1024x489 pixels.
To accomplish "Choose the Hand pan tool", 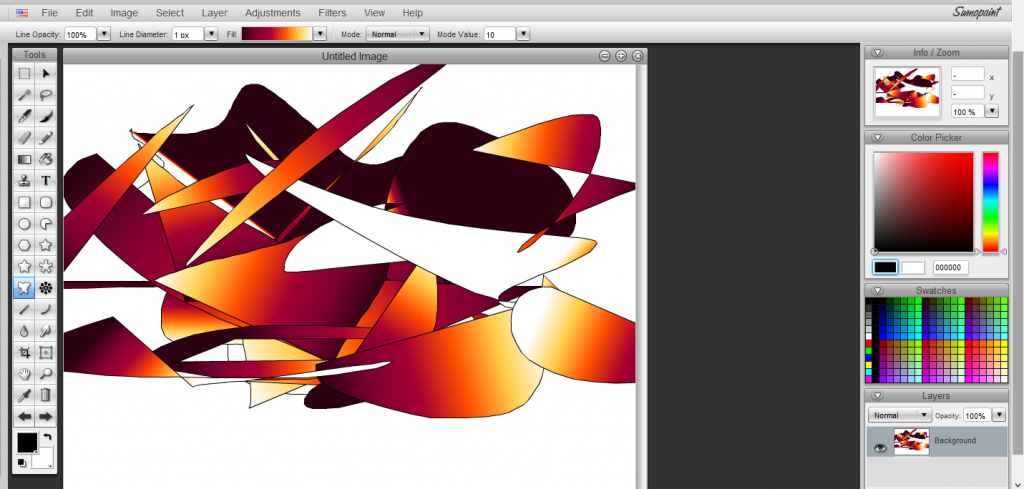I will tap(25, 374).
